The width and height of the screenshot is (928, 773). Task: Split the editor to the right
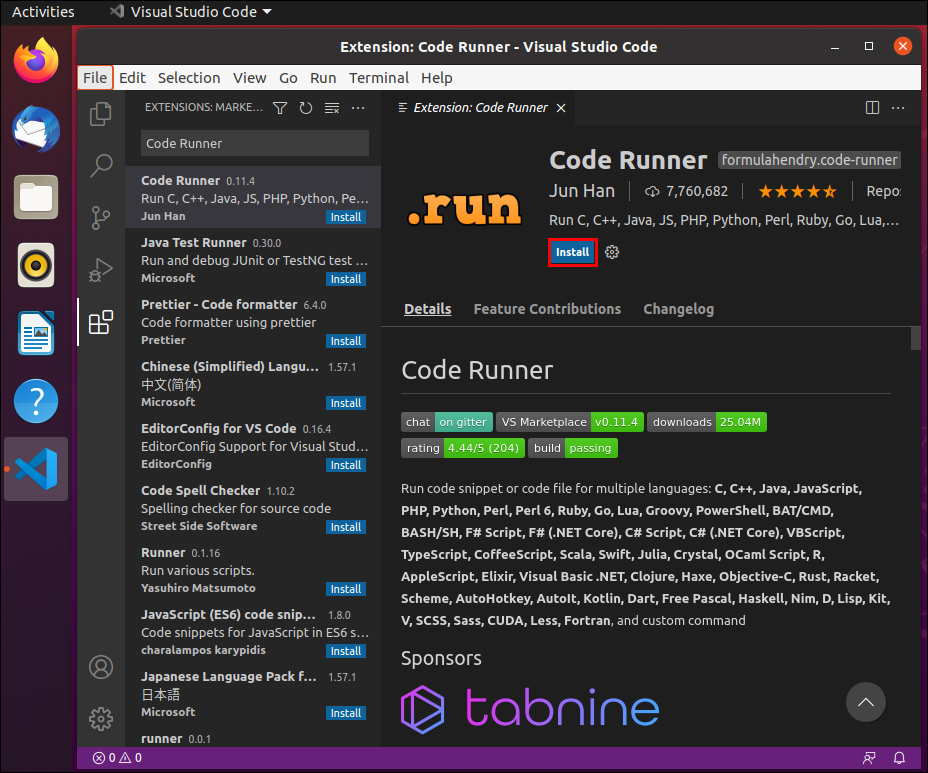click(872, 108)
